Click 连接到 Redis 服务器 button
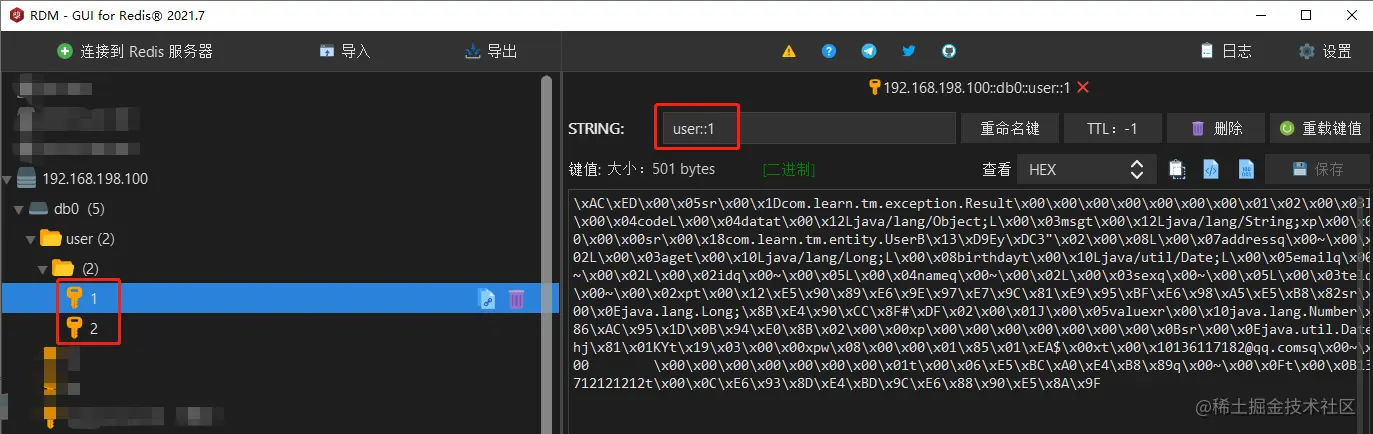Screen dimensions: 1373x434 click(x=135, y=51)
